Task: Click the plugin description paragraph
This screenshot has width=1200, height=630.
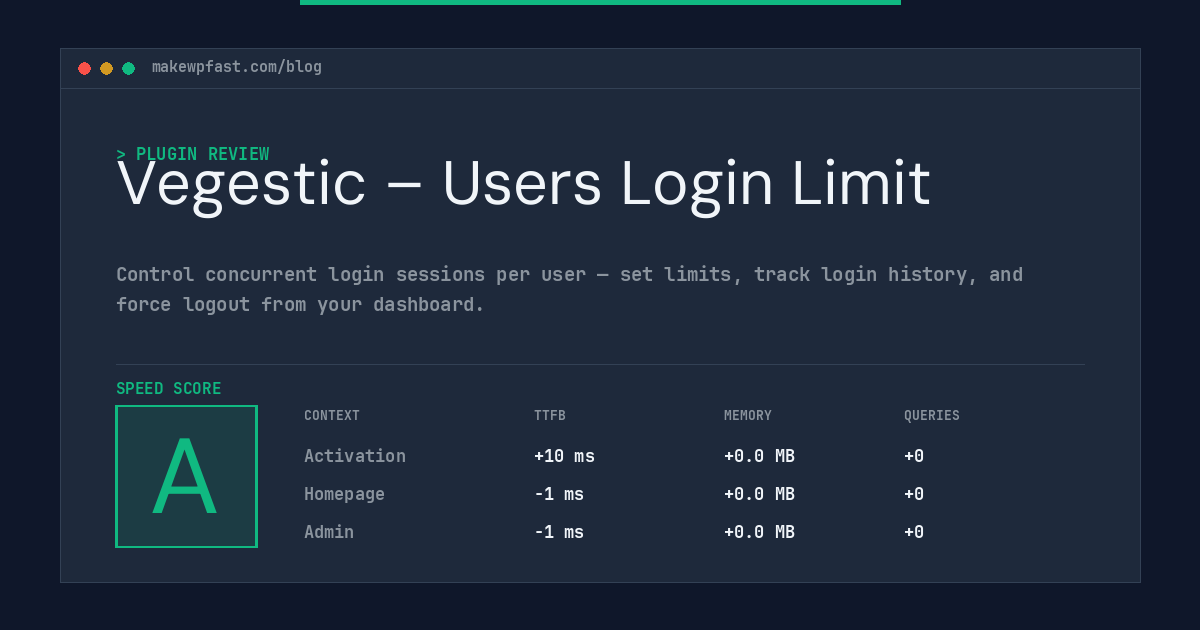Action: [569, 289]
